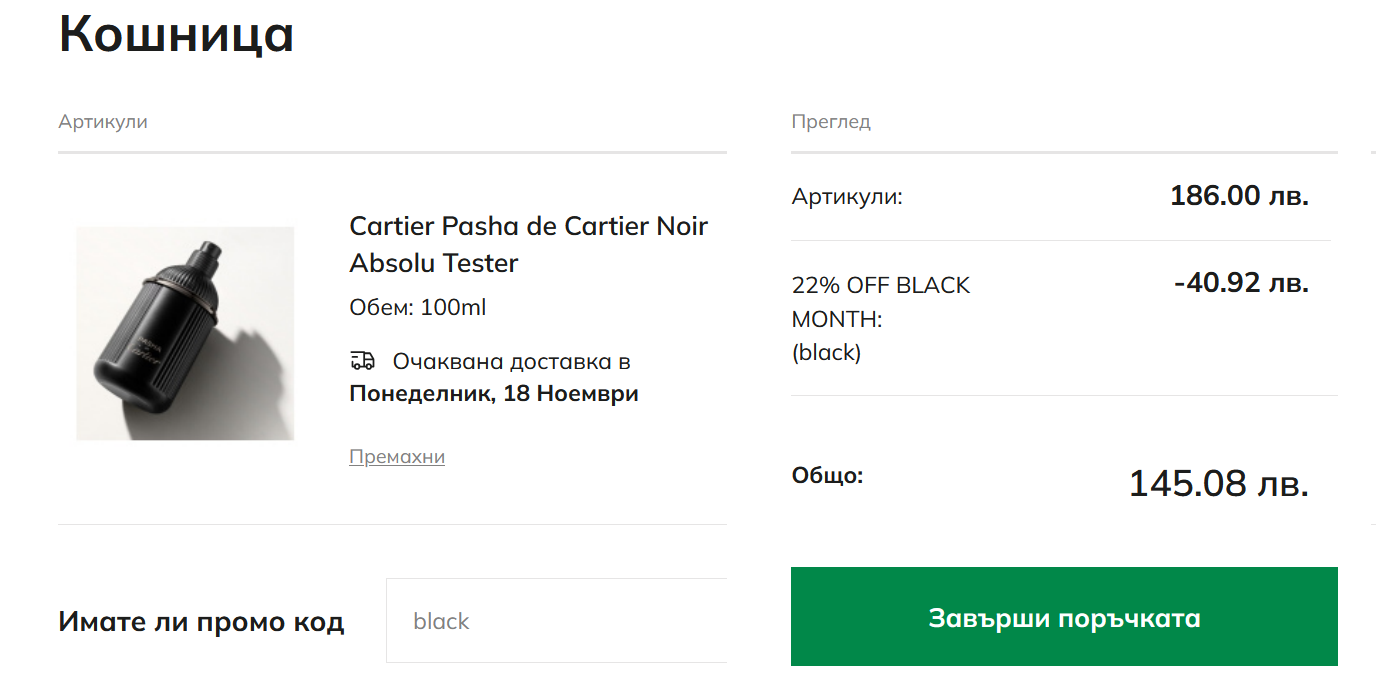Select the 145.08 лв. total price

[1218, 484]
